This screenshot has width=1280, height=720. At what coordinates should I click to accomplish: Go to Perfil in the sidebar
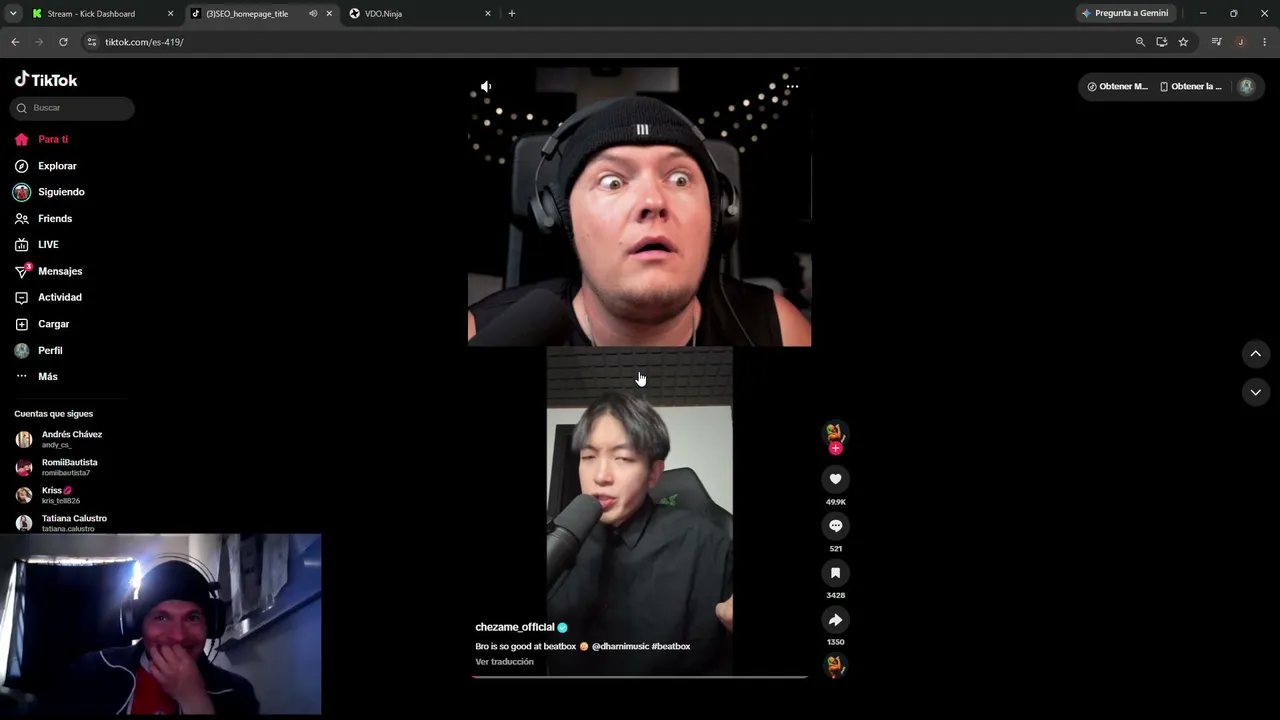point(38,351)
